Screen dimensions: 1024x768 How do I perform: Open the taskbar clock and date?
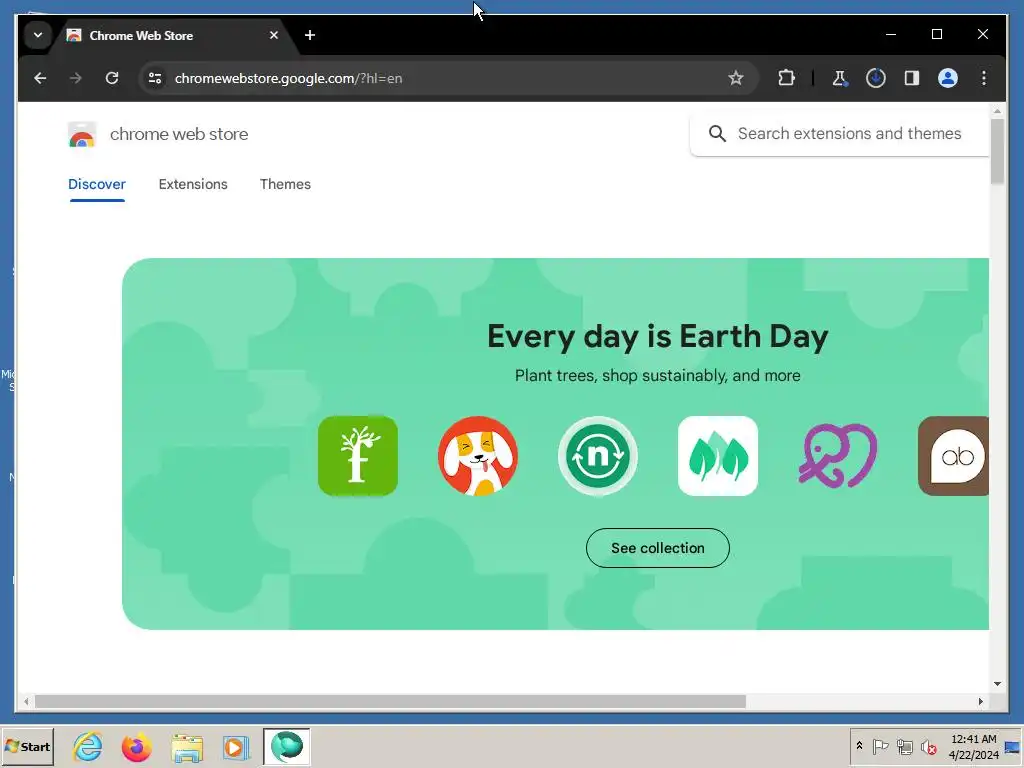[x=974, y=746]
